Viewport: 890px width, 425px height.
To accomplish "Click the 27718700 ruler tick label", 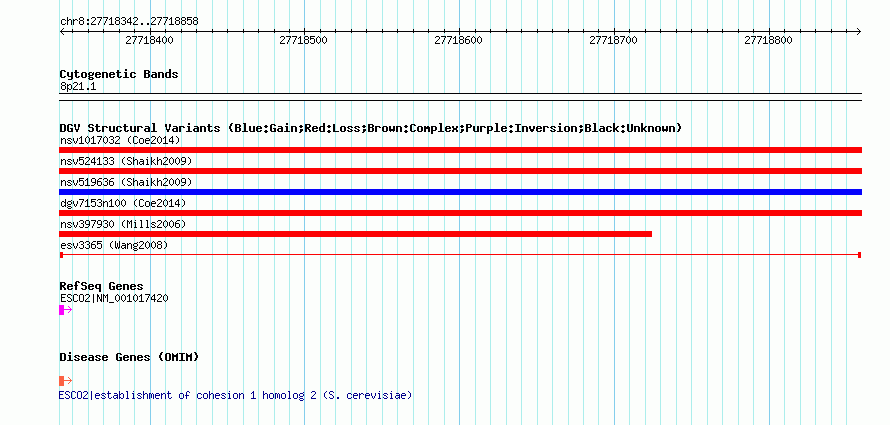I will click(614, 40).
